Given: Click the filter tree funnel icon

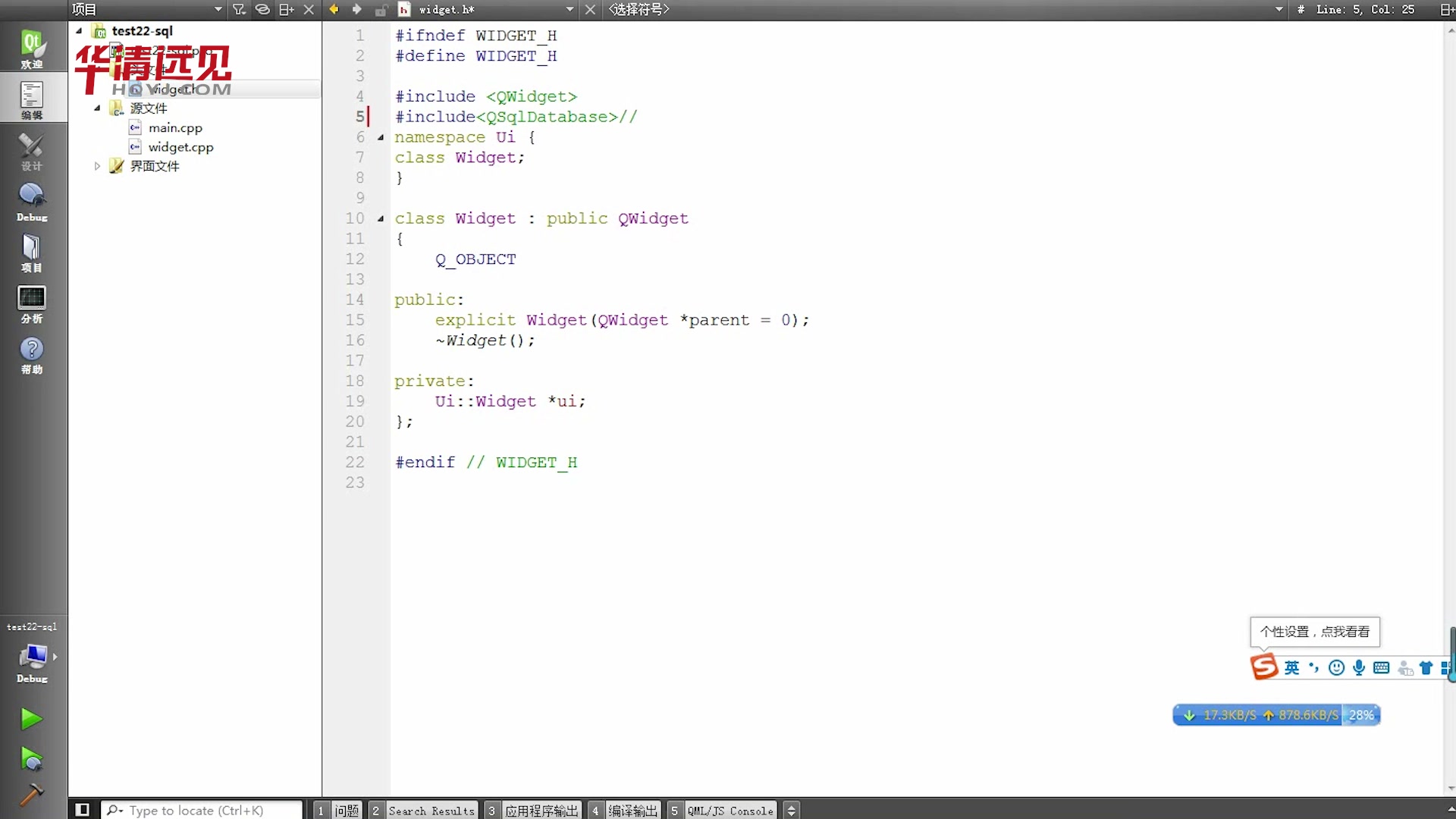Looking at the screenshot, I should (240, 10).
